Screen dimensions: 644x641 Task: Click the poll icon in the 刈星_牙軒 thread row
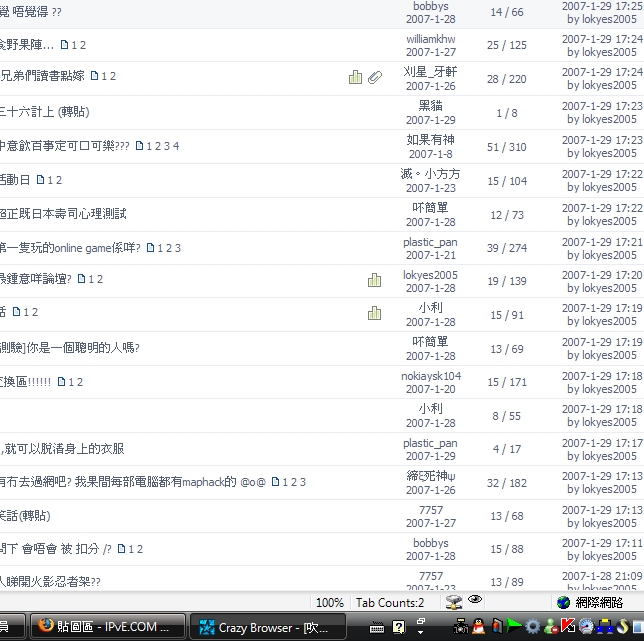(x=355, y=77)
